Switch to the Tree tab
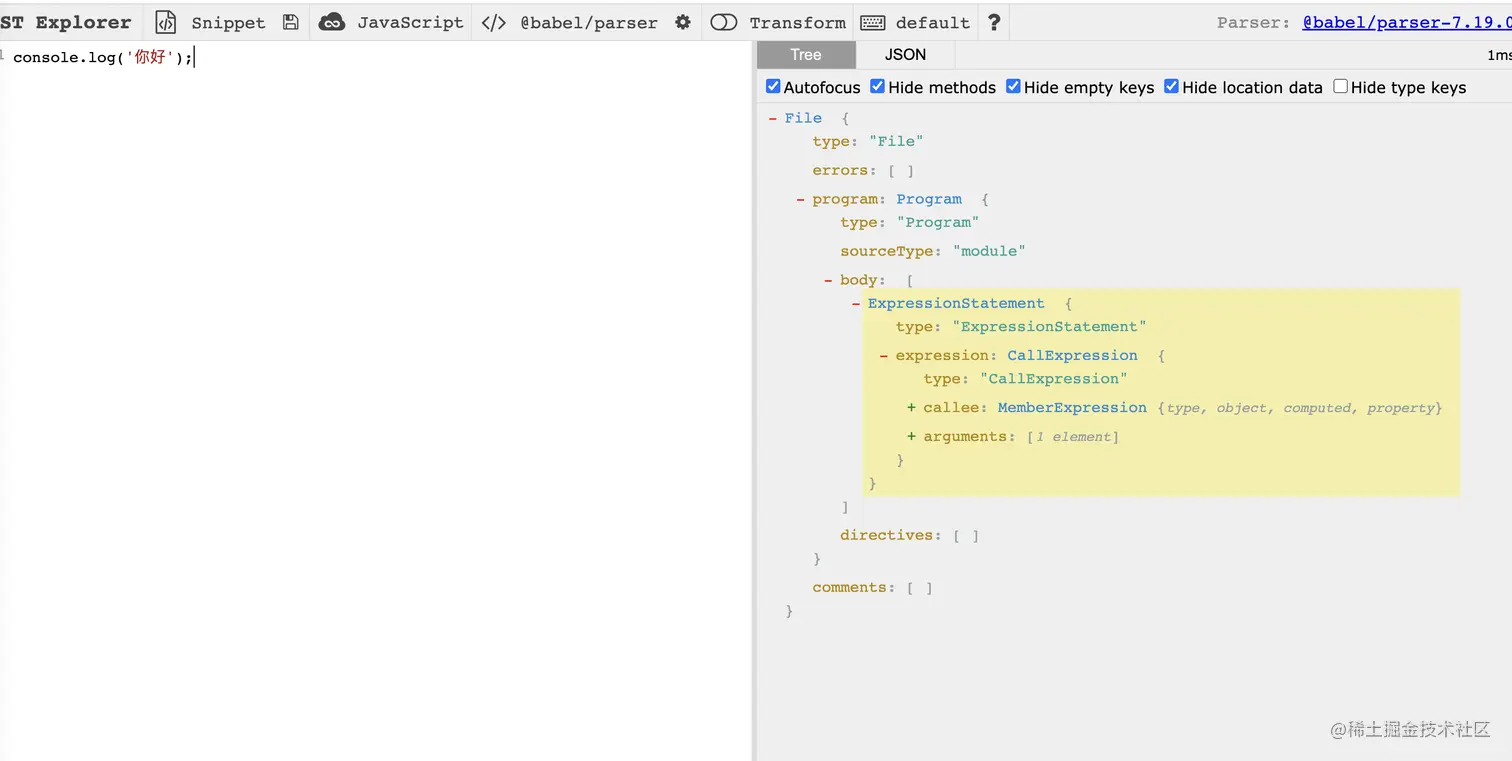The height and width of the screenshot is (761, 1512). 806,55
